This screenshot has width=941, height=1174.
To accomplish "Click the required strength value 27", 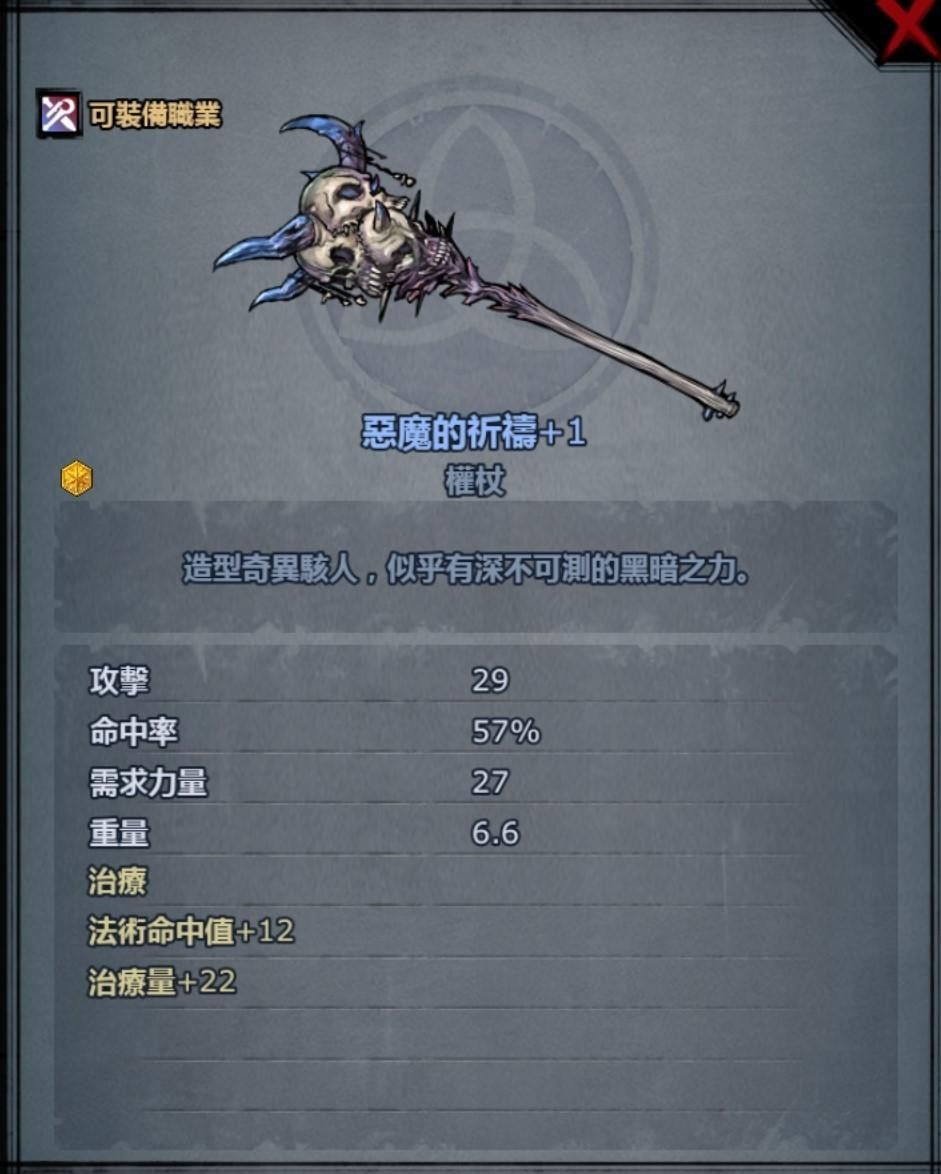I will pyautogui.click(x=490, y=782).
